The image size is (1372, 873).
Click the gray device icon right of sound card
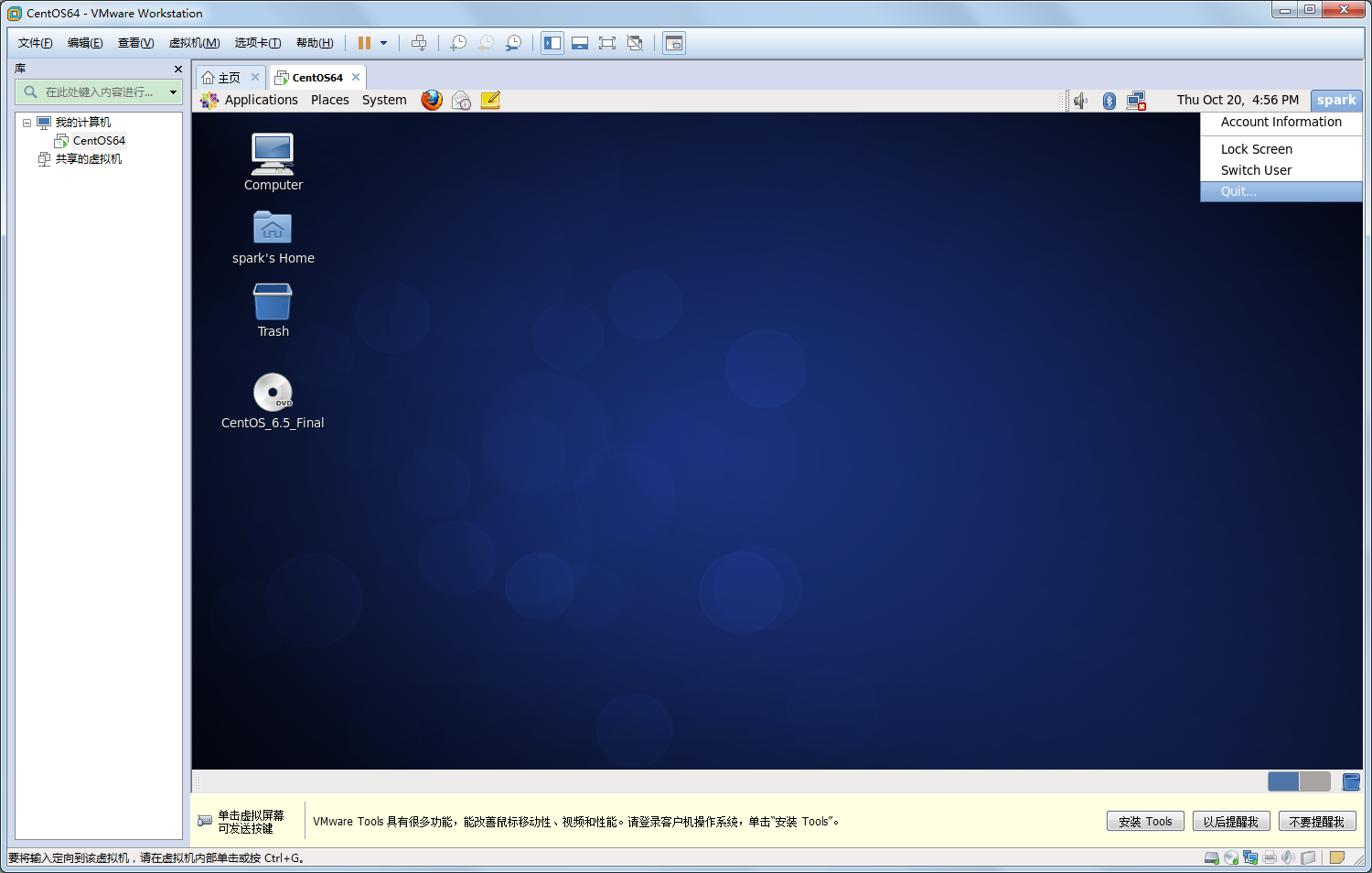[1308, 858]
